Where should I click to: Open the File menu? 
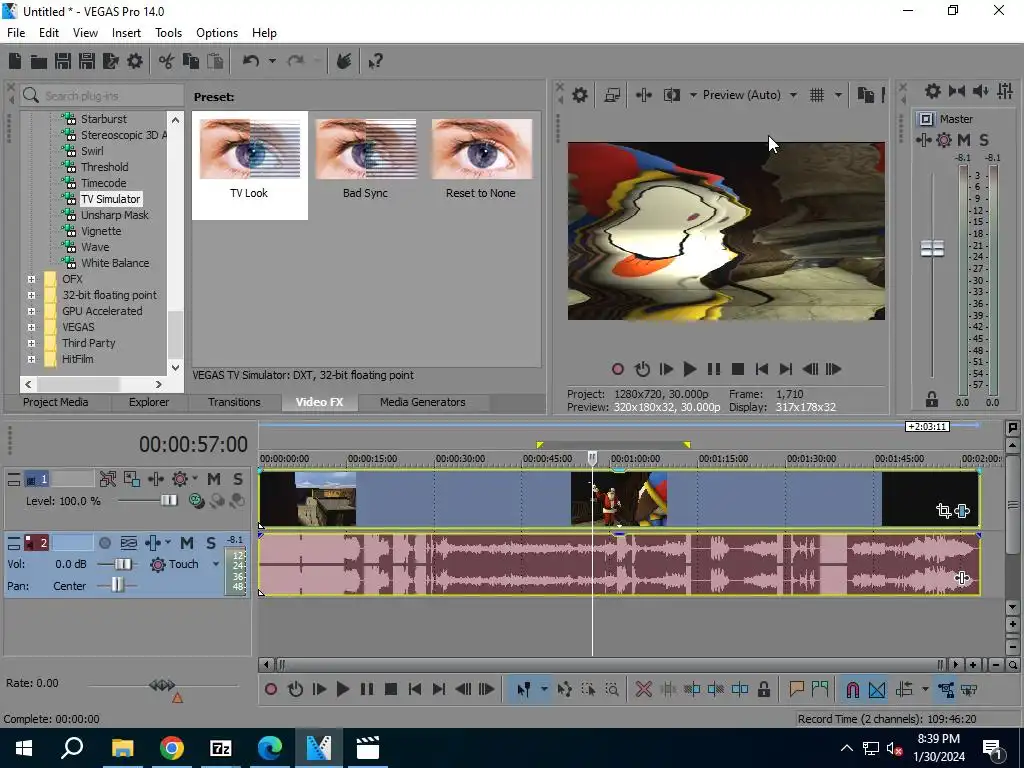(16, 33)
